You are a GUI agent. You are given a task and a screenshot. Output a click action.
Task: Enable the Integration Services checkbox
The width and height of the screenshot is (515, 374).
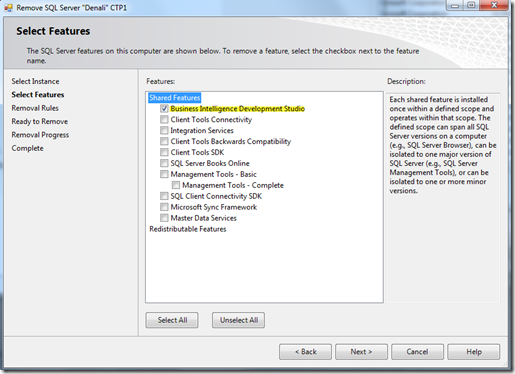click(x=164, y=130)
